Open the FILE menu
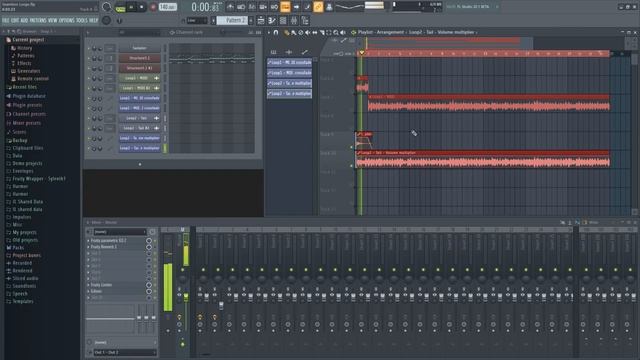Viewport: 640px width, 360px height. coord(6,20)
